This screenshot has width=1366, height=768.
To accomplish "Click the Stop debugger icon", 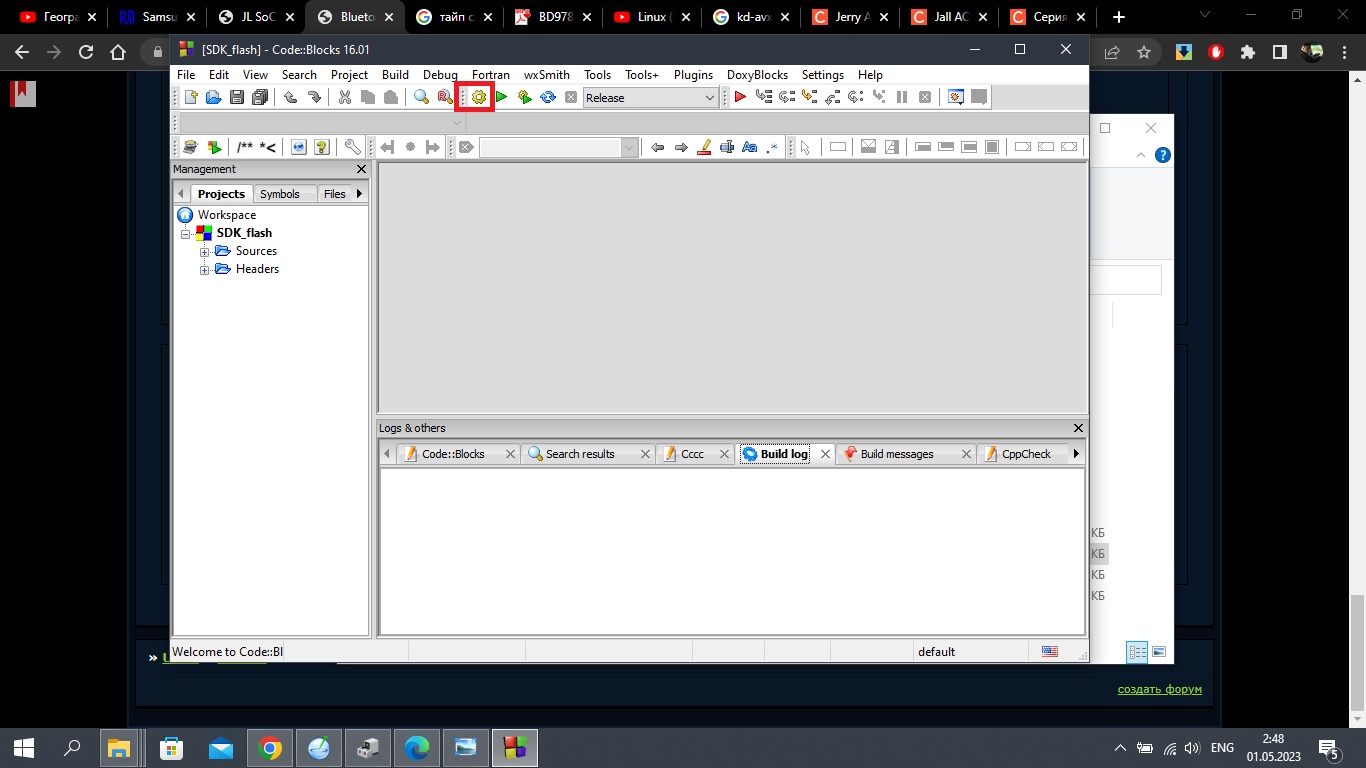I will pos(925,97).
